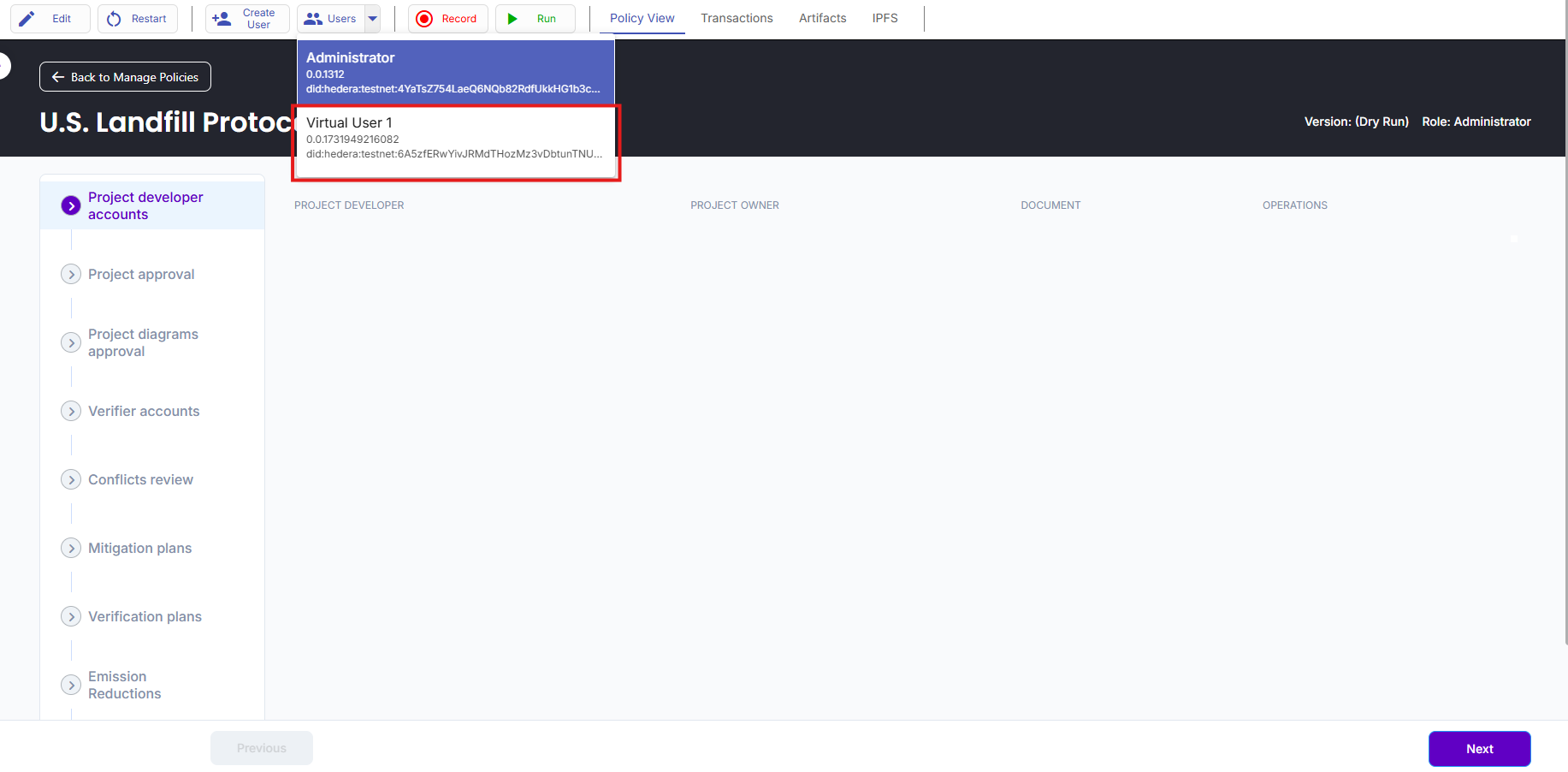Expand the Users dropdown arrow

(373, 19)
